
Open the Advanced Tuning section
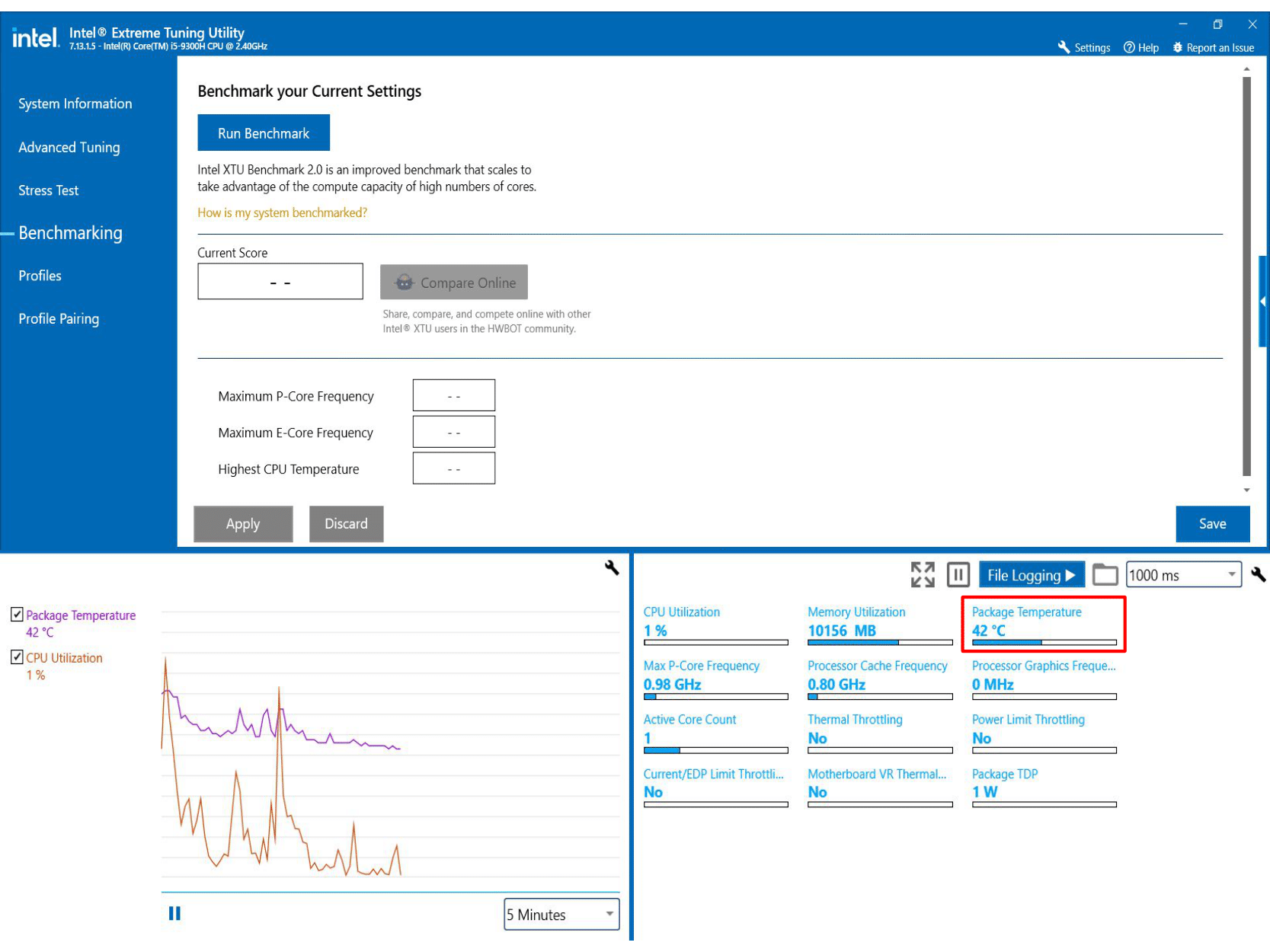pyautogui.click(x=69, y=147)
